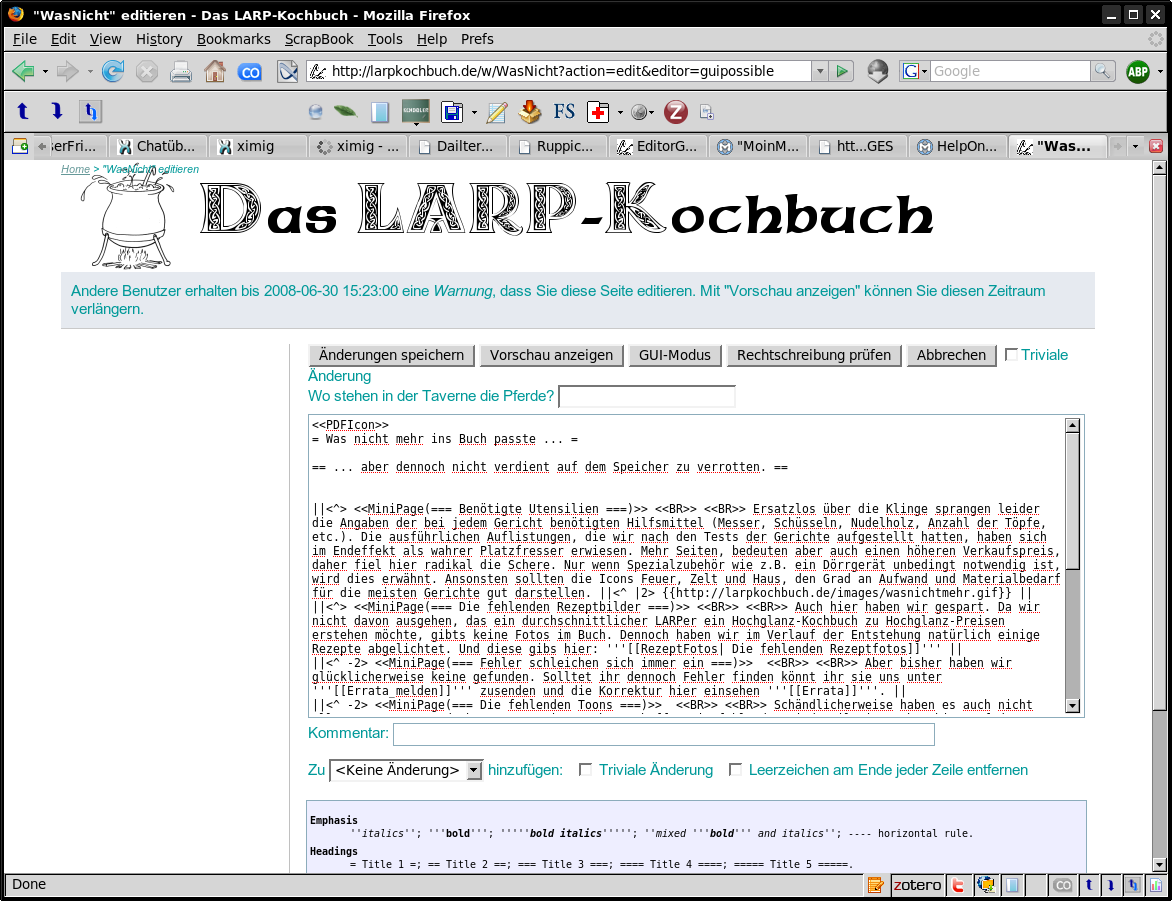Click the Twitter icon in status bar

pos(958,885)
